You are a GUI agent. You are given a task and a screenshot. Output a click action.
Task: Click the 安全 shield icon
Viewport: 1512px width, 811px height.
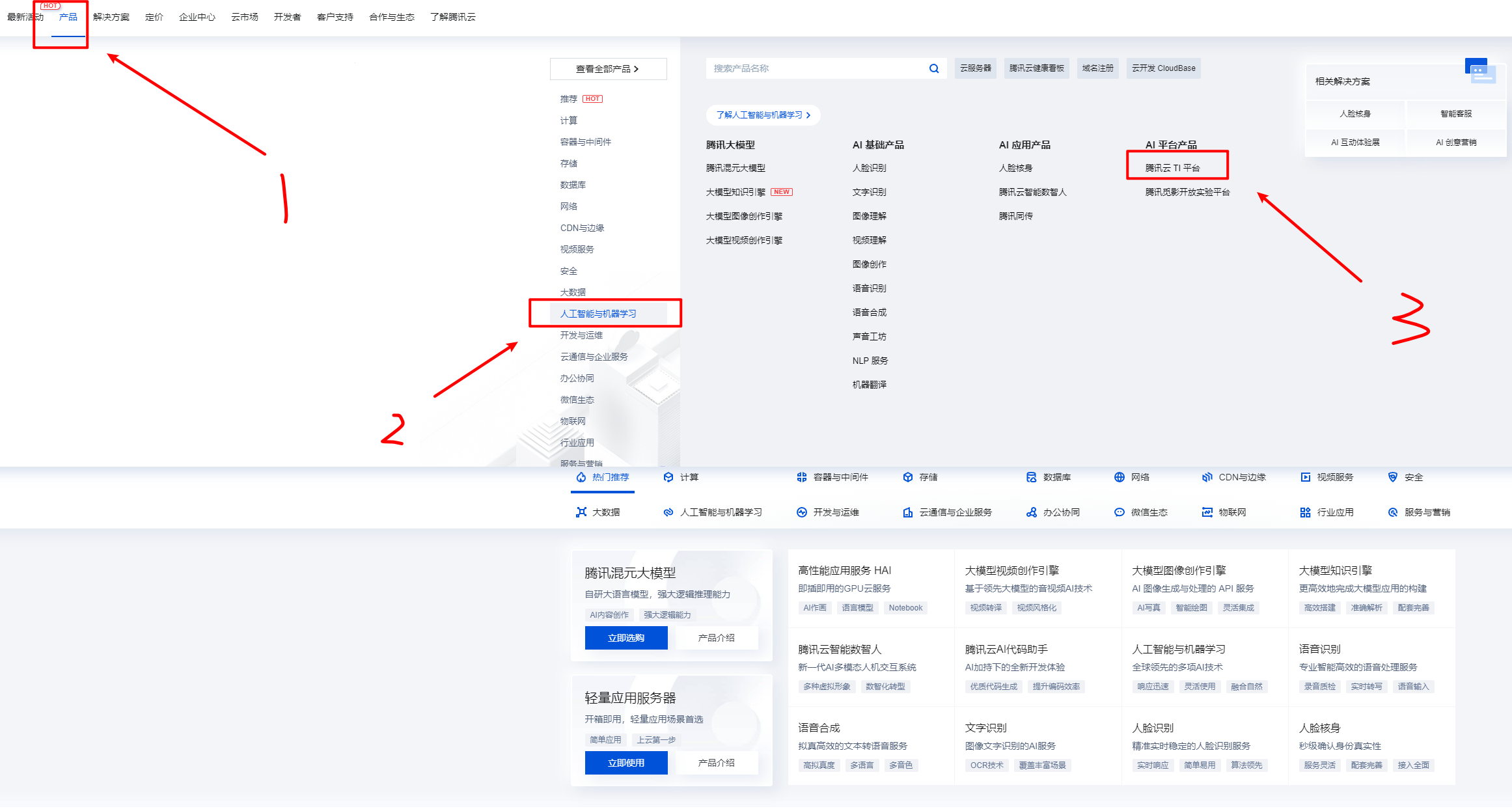(1393, 477)
